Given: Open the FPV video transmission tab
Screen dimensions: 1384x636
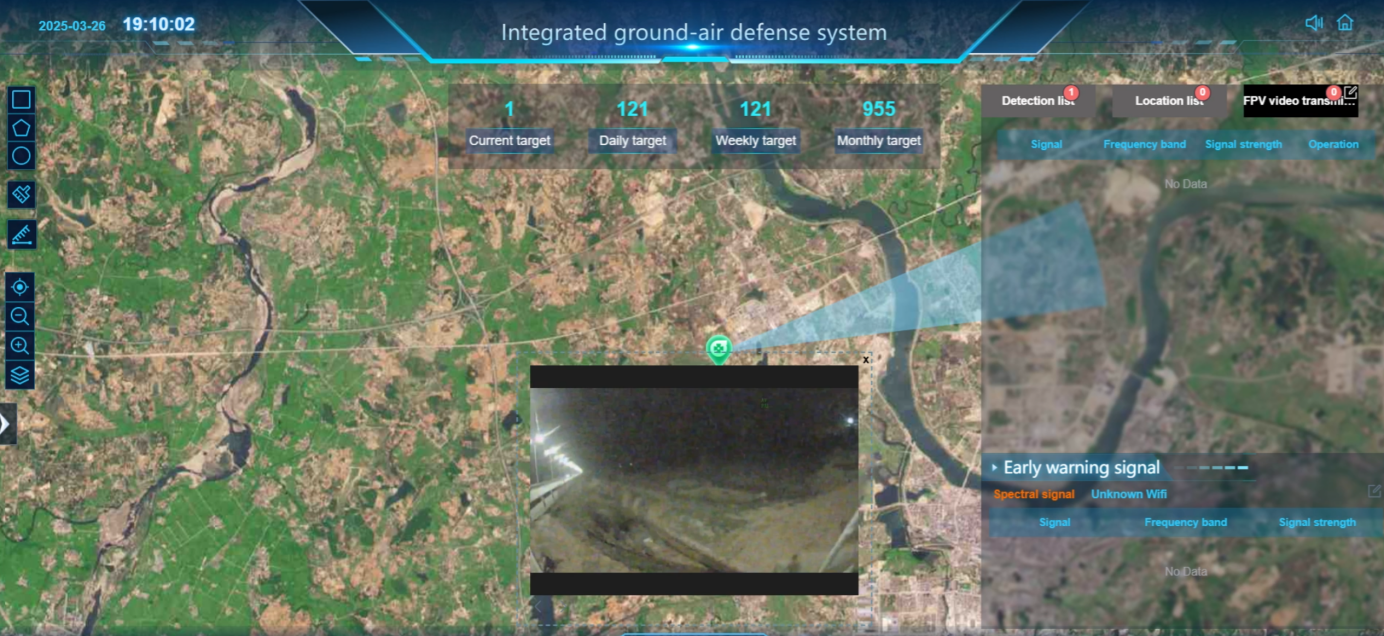Looking at the screenshot, I should click(x=1293, y=101).
